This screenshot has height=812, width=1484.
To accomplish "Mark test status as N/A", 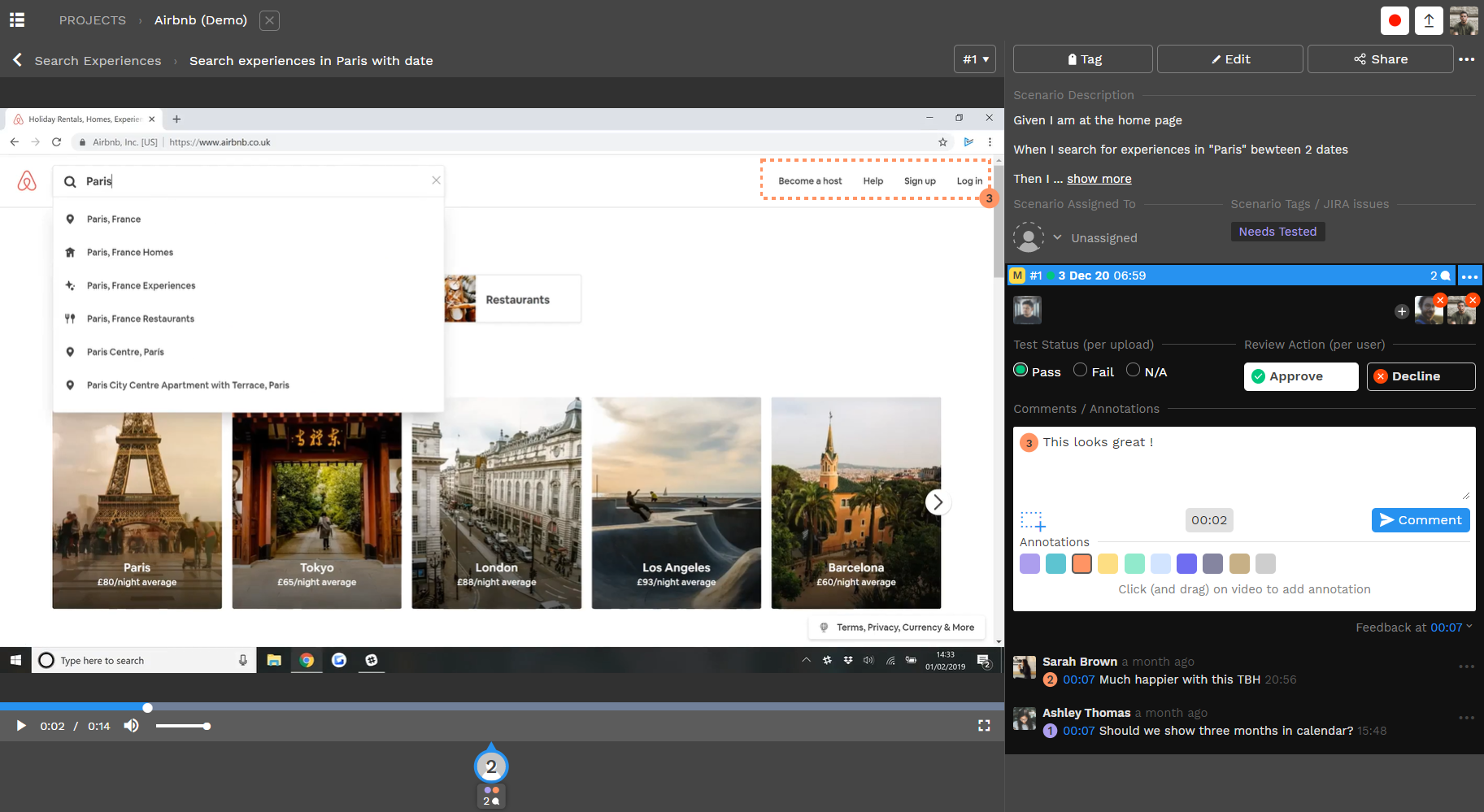I will coord(1133,370).
